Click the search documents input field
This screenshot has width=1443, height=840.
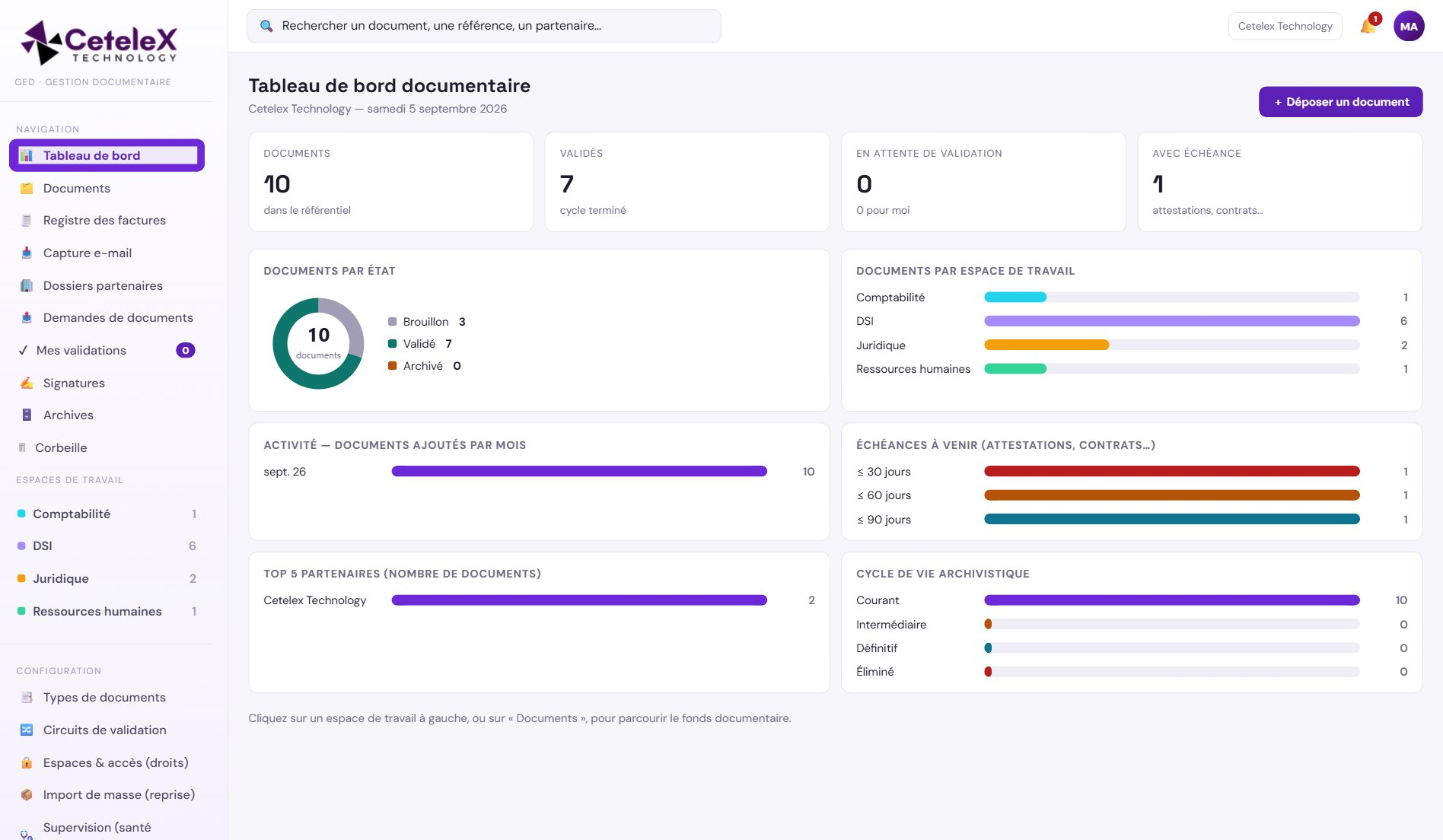(483, 26)
